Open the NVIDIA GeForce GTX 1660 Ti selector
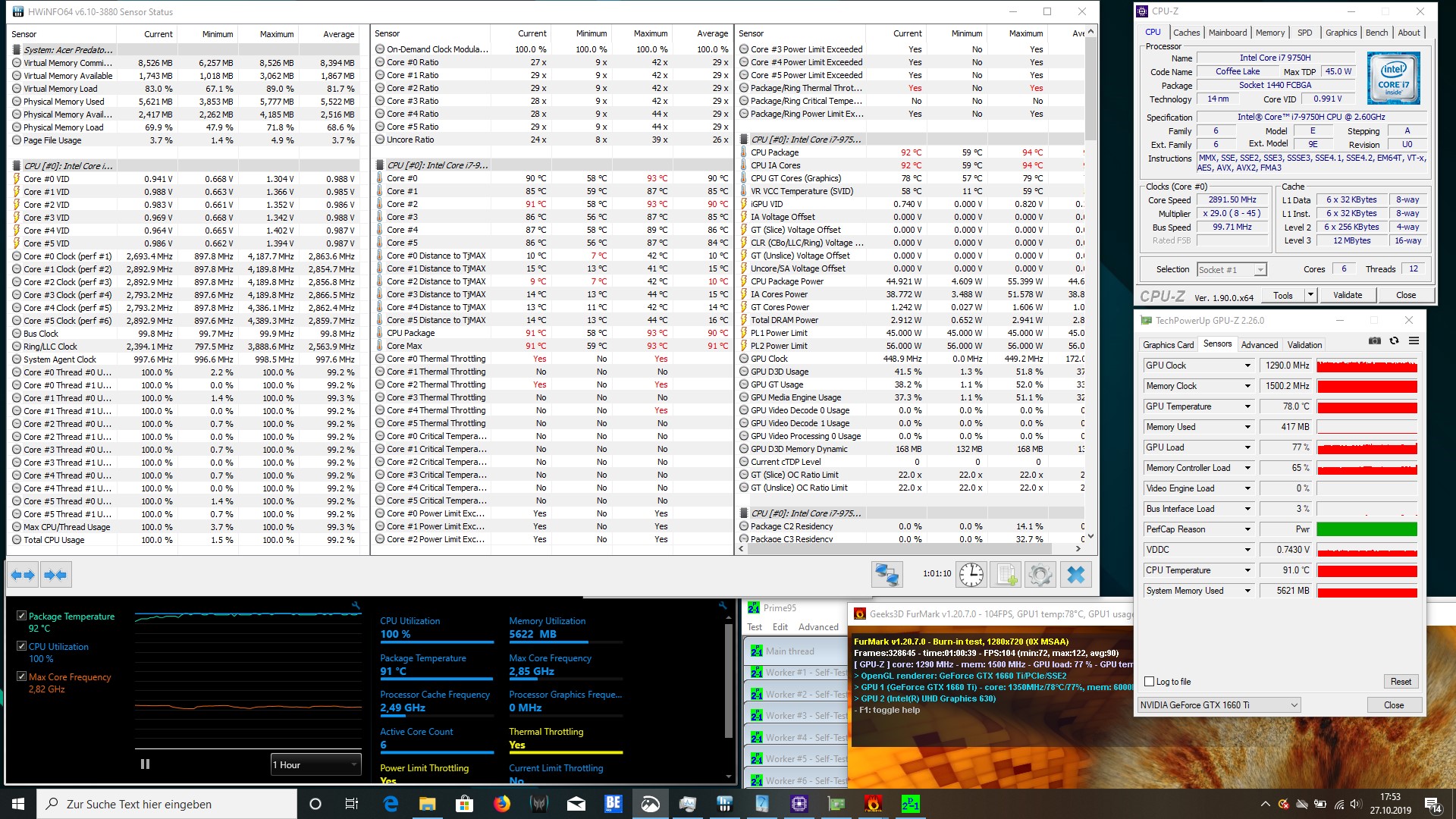This screenshot has height=819, width=1456. tap(1219, 705)
